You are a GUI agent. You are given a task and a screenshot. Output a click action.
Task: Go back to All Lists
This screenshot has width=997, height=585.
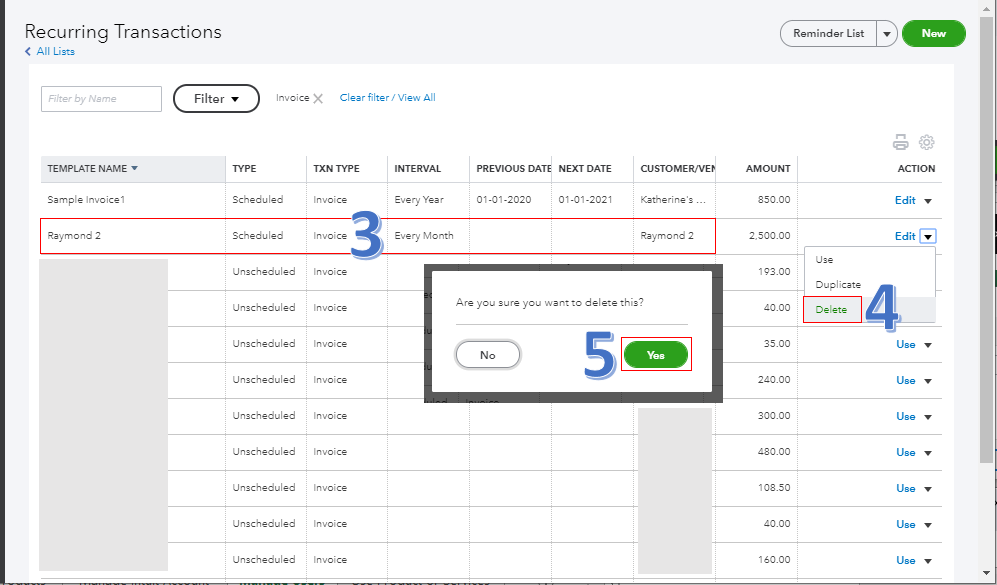[50, 52]
